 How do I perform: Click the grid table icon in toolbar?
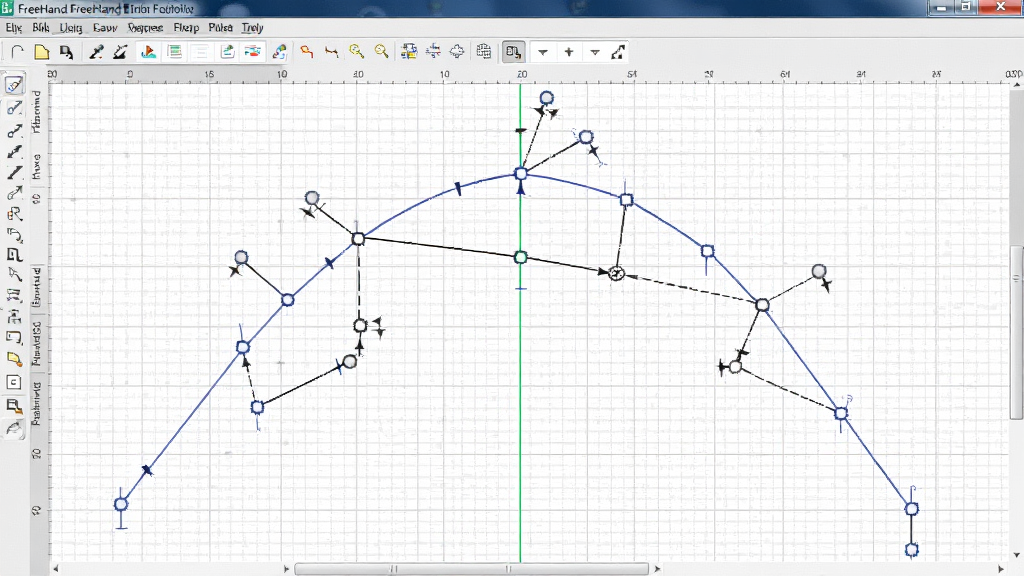coord(483,52)
